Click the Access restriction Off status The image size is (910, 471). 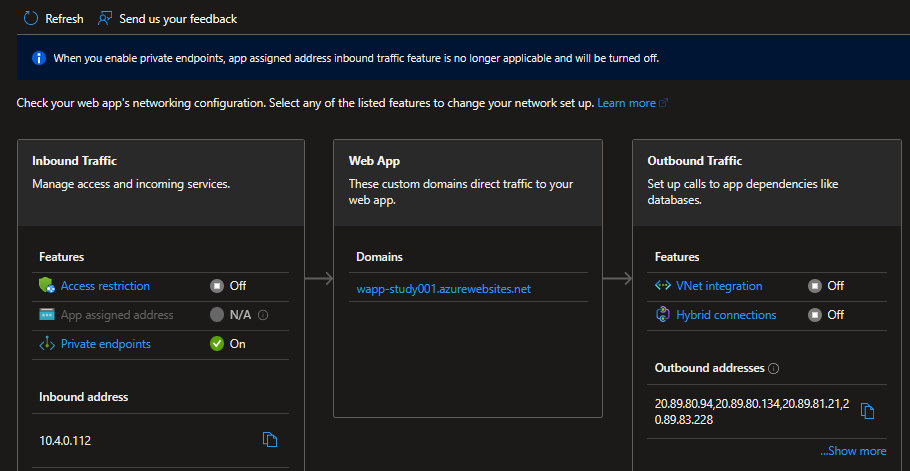point(228,286)
